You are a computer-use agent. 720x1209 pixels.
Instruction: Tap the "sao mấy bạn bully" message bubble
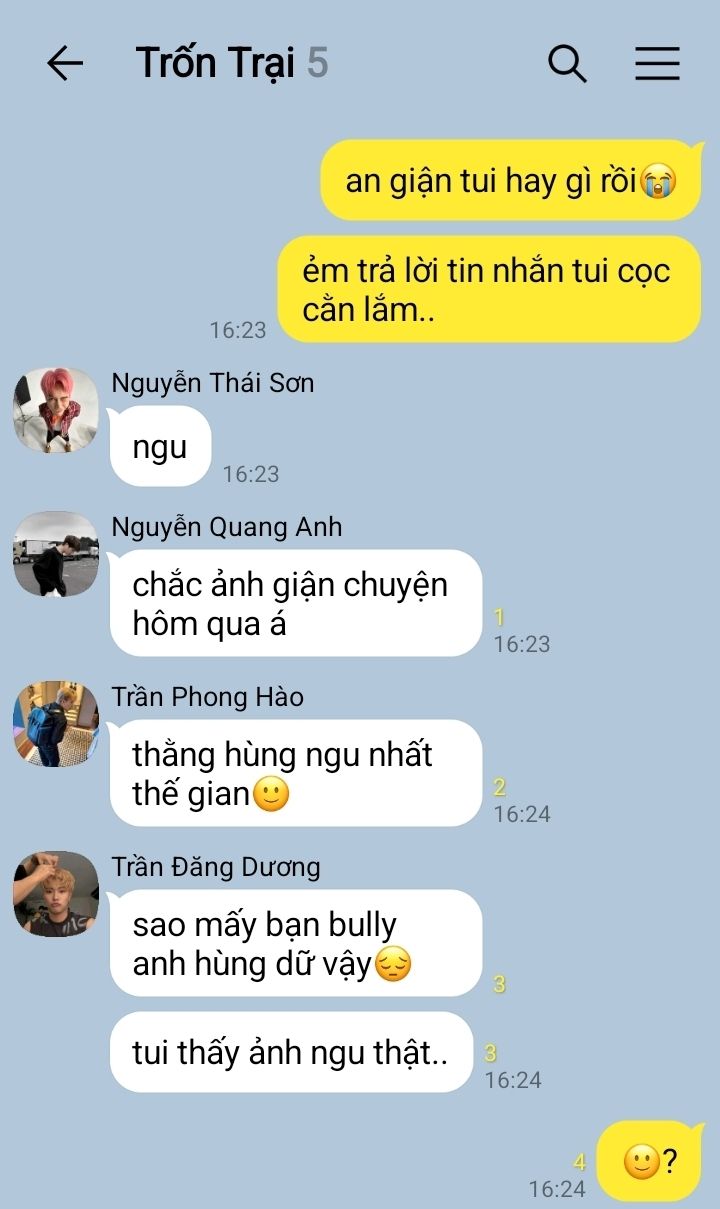296,943
